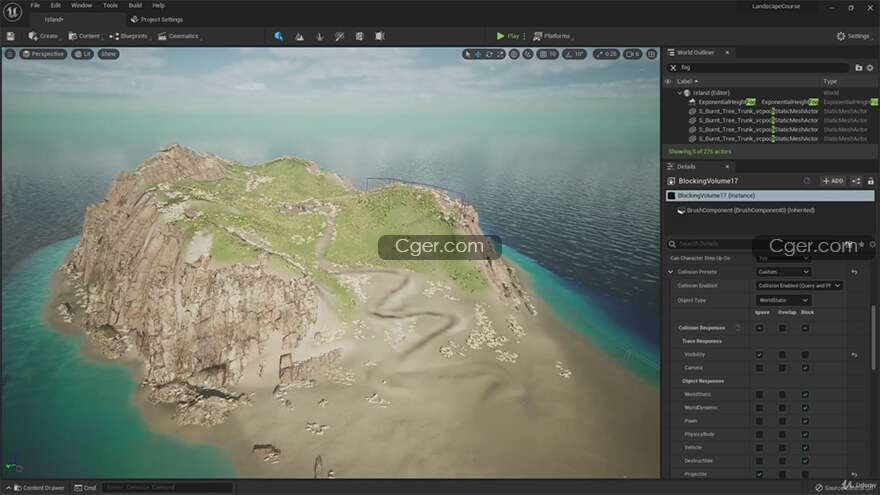Open the Edit menu
880x495 pixels.
(x=56, y=6)
